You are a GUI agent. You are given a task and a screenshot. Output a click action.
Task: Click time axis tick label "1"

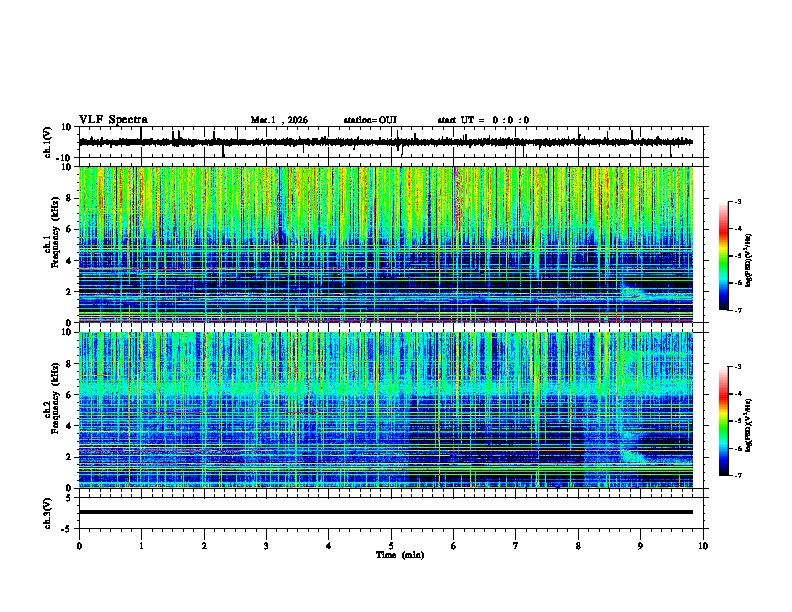pos(141,546)
